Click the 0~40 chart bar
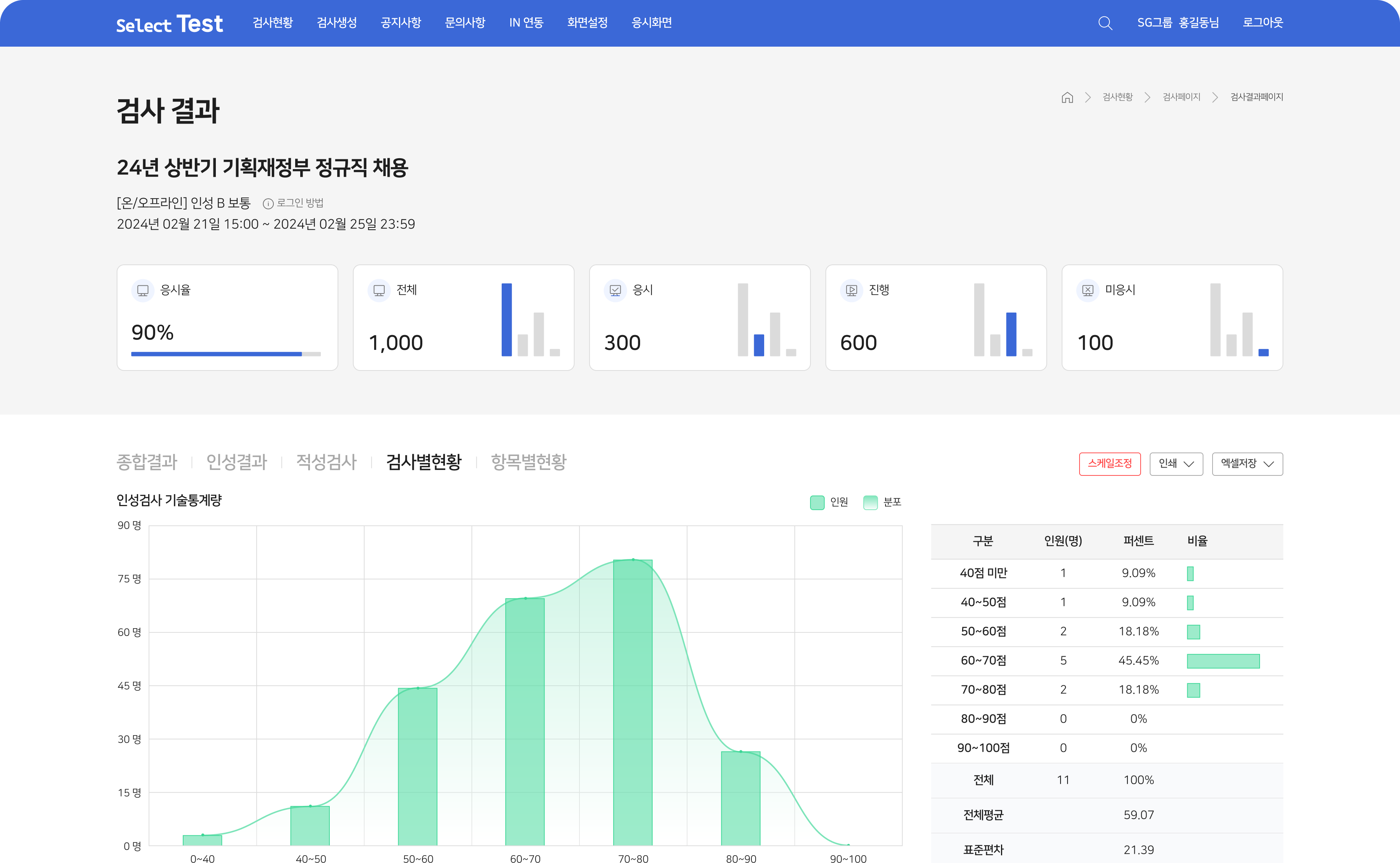Screen dimensions: 1400x863 click(202, 840)
